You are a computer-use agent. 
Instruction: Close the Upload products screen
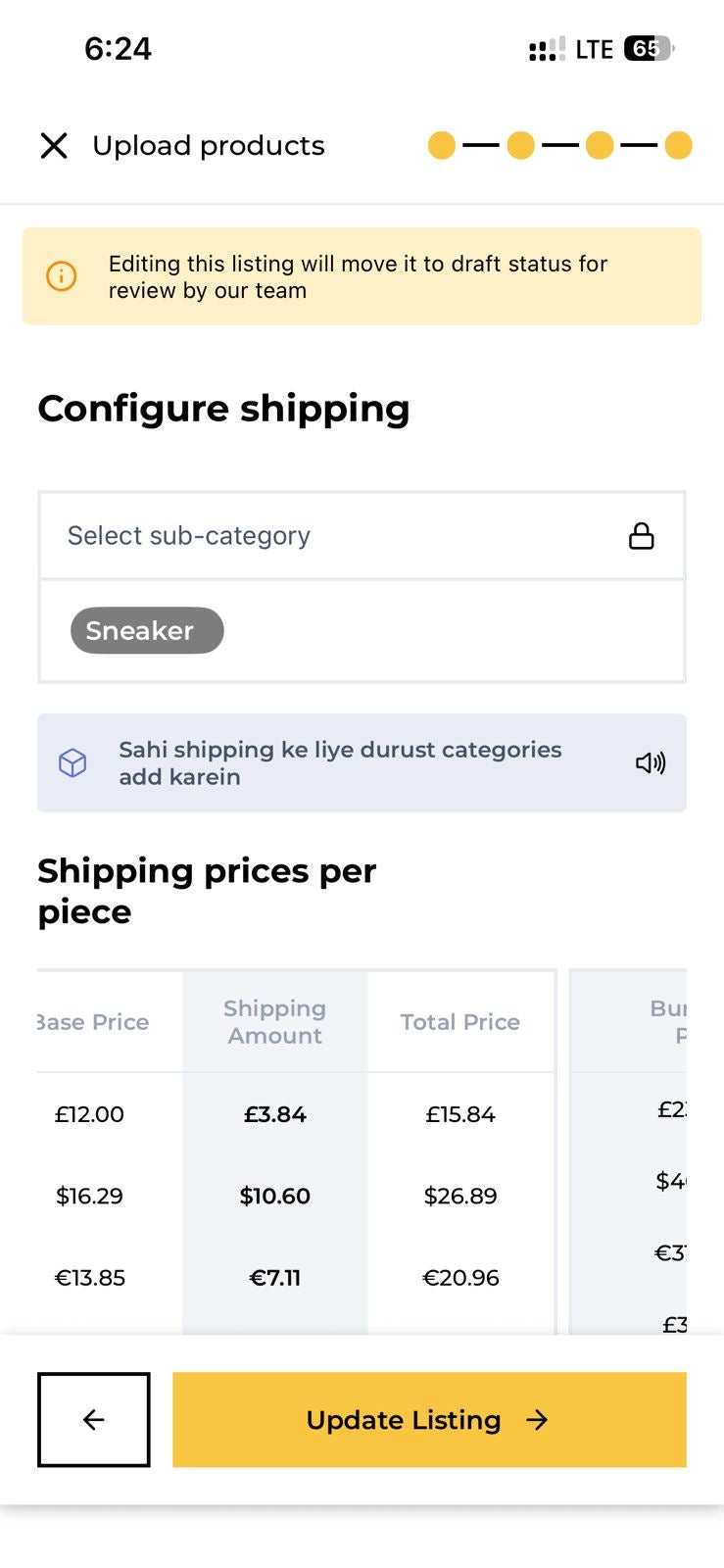click(x=54, y=146)
